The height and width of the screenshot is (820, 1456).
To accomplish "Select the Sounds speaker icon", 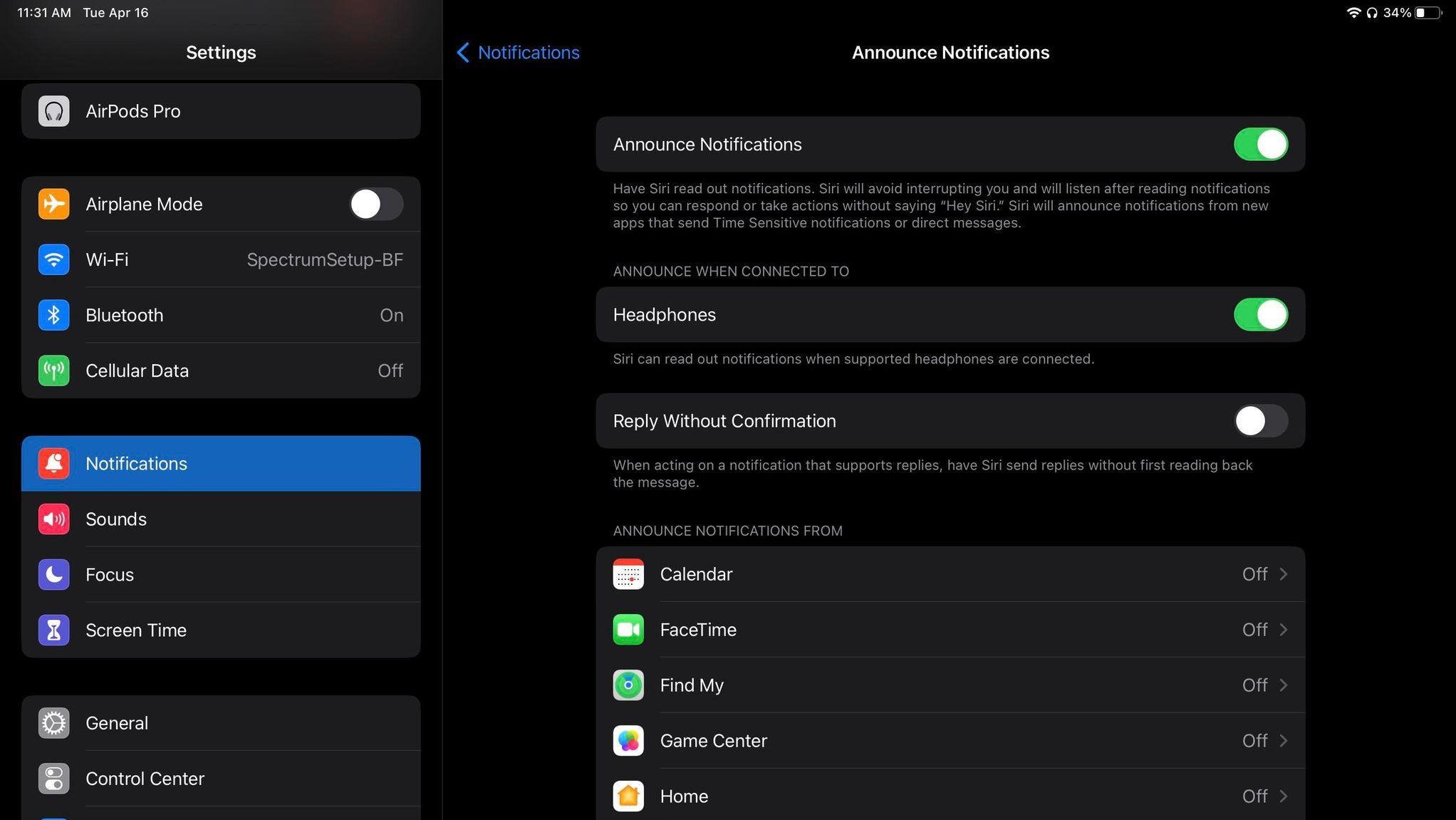I will (53, 519).
